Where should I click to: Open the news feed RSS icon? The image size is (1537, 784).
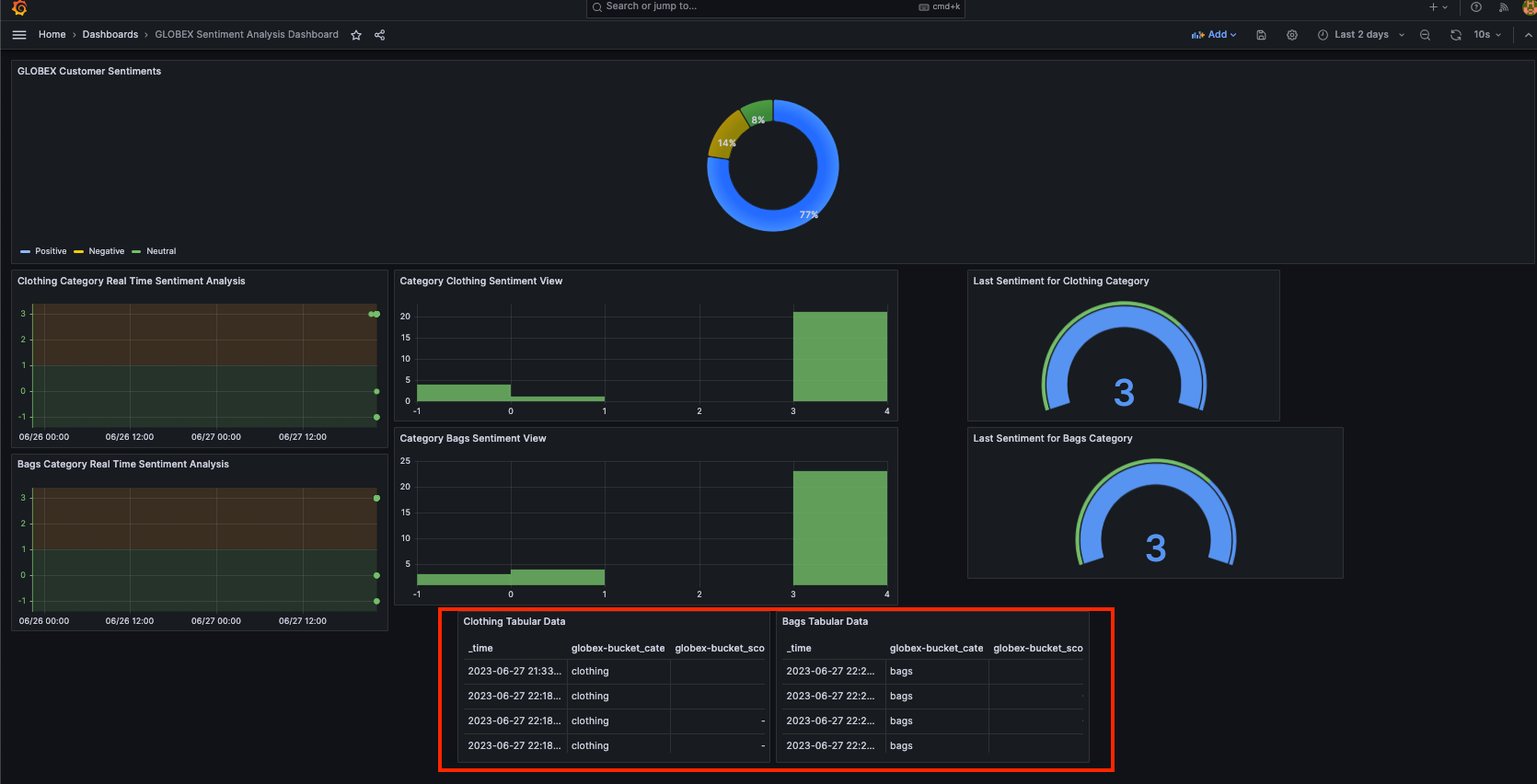[1504, 6]
